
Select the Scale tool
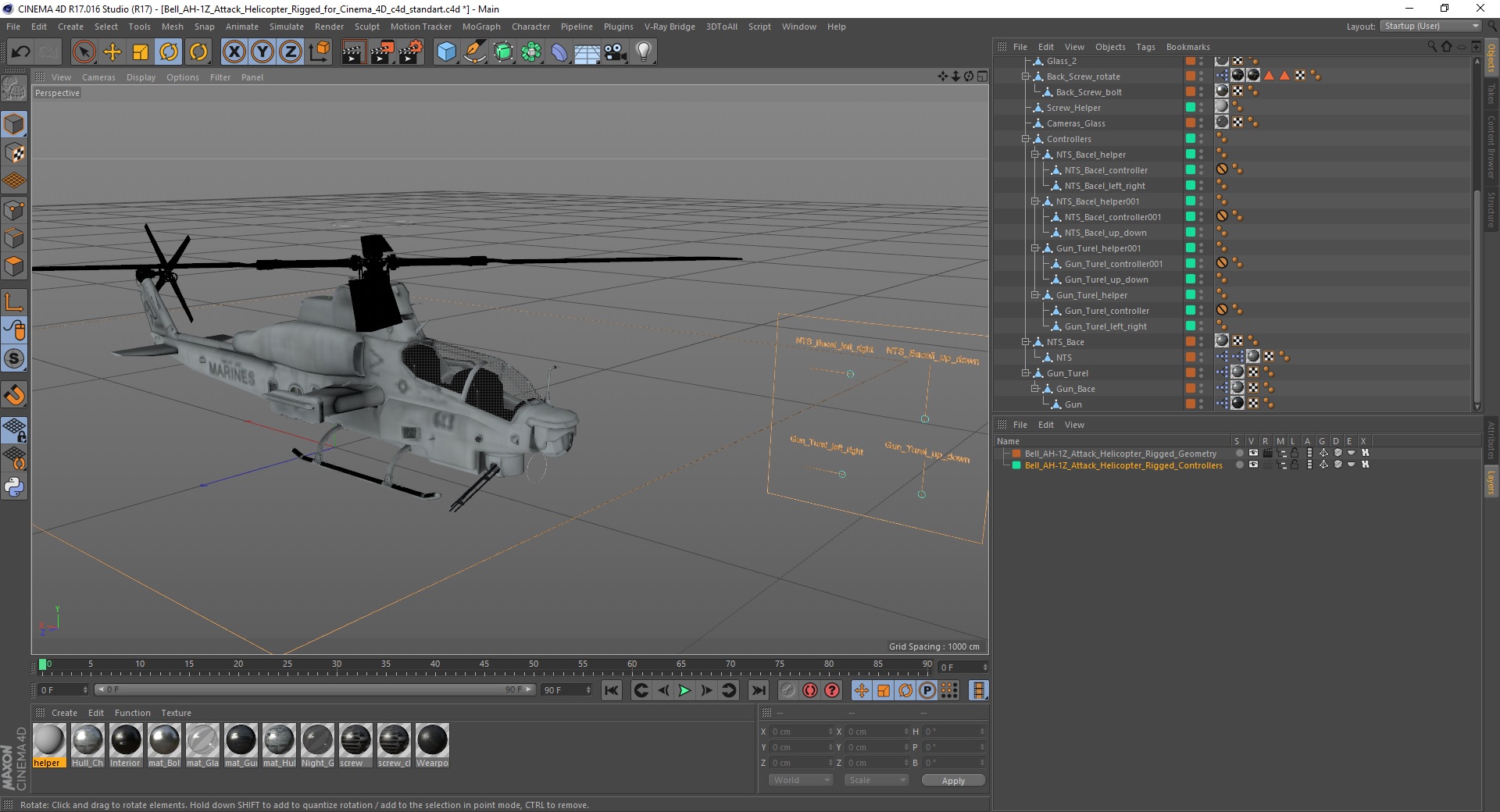click(141, 52)
